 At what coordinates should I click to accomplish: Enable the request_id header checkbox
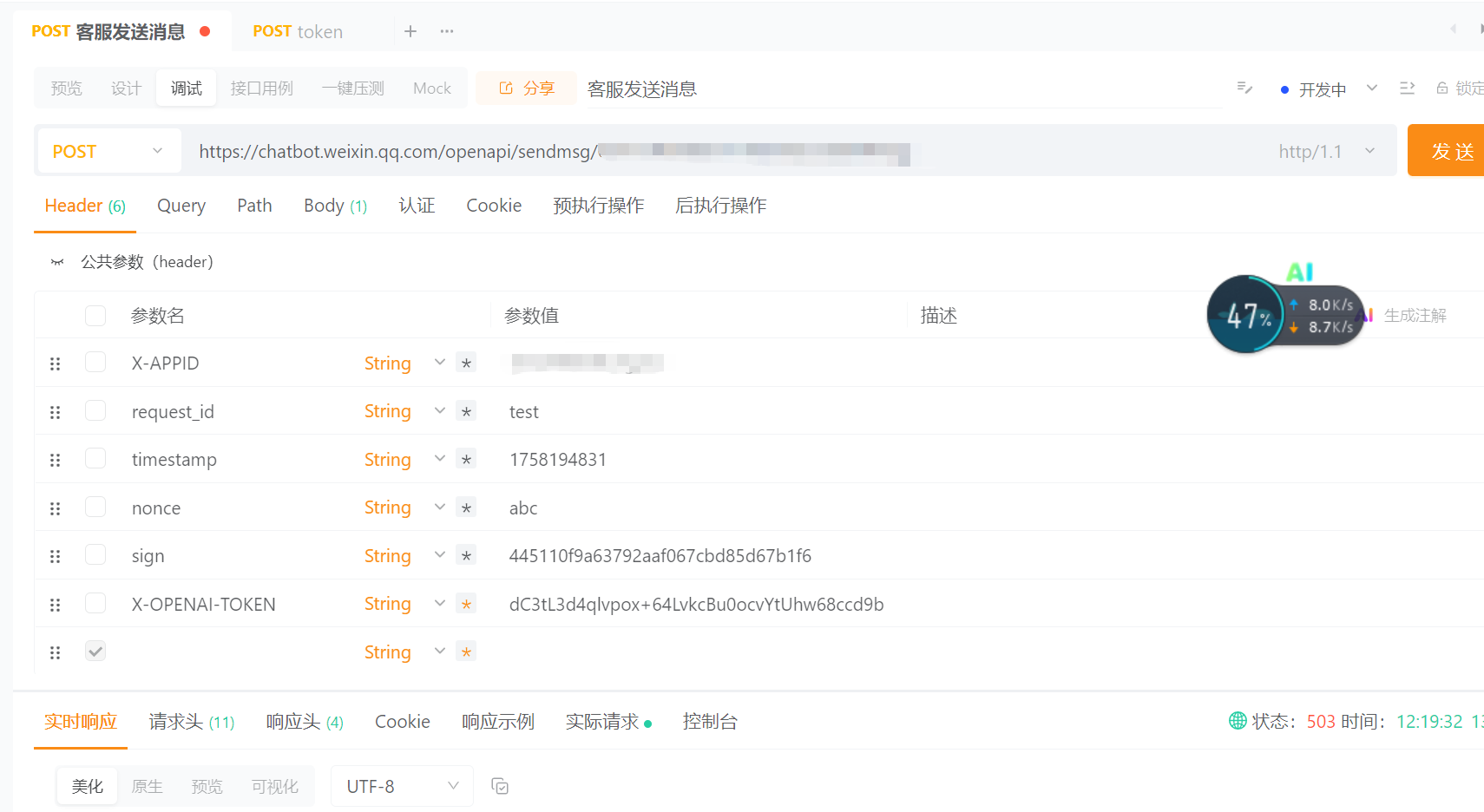(x=95, y=410)
